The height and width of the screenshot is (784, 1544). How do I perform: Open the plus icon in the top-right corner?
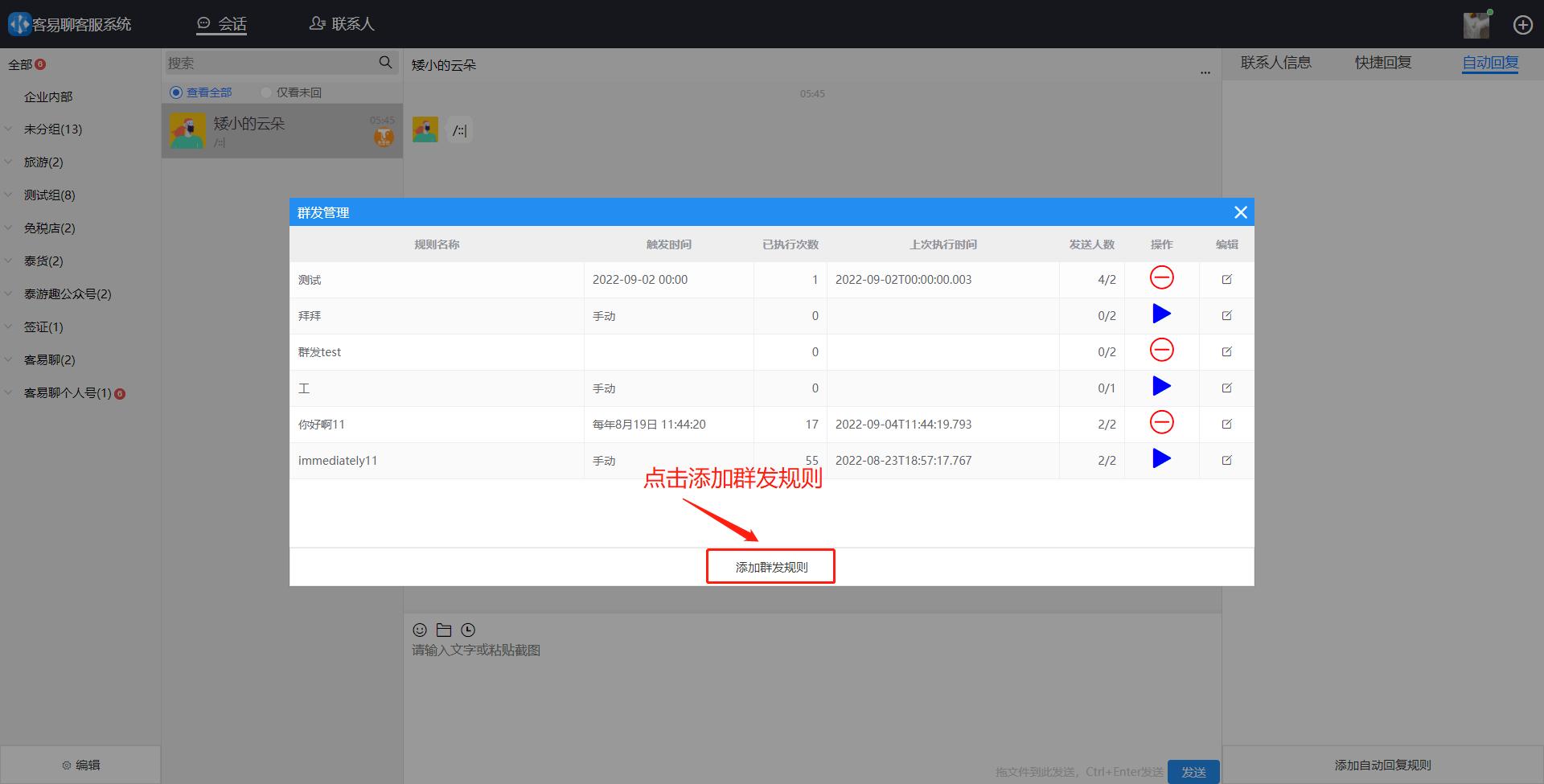click(1522, 24)
